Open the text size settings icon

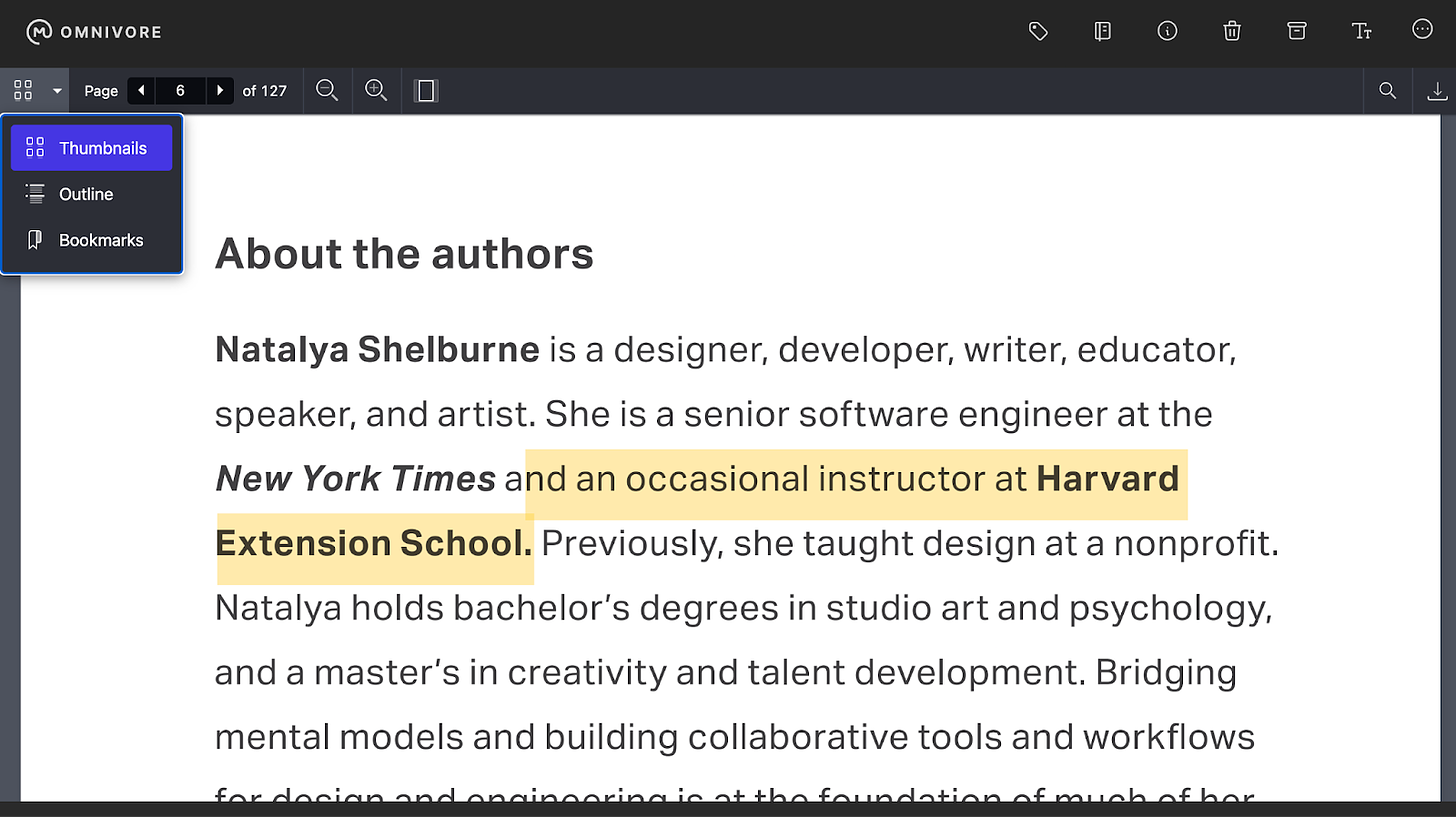(x=1361, y=32)
